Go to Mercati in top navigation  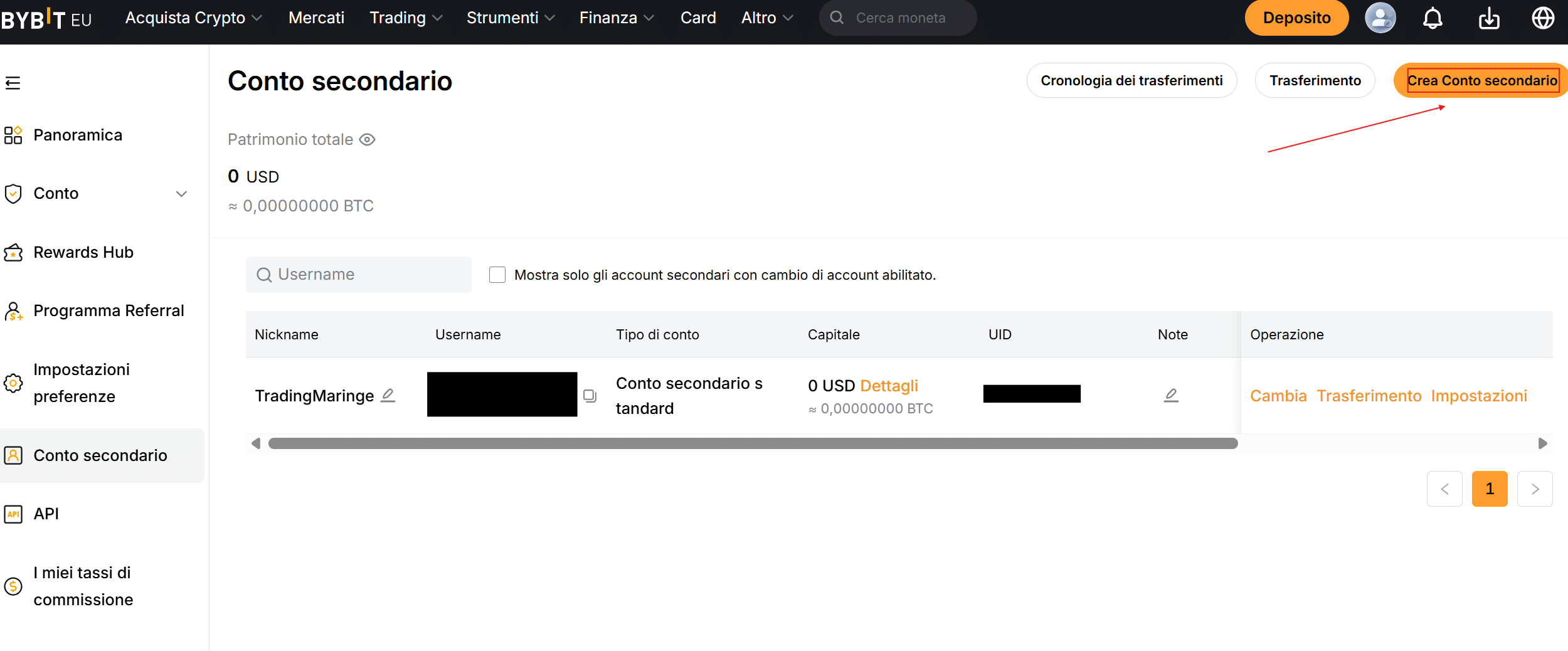(x=316, y=18)
